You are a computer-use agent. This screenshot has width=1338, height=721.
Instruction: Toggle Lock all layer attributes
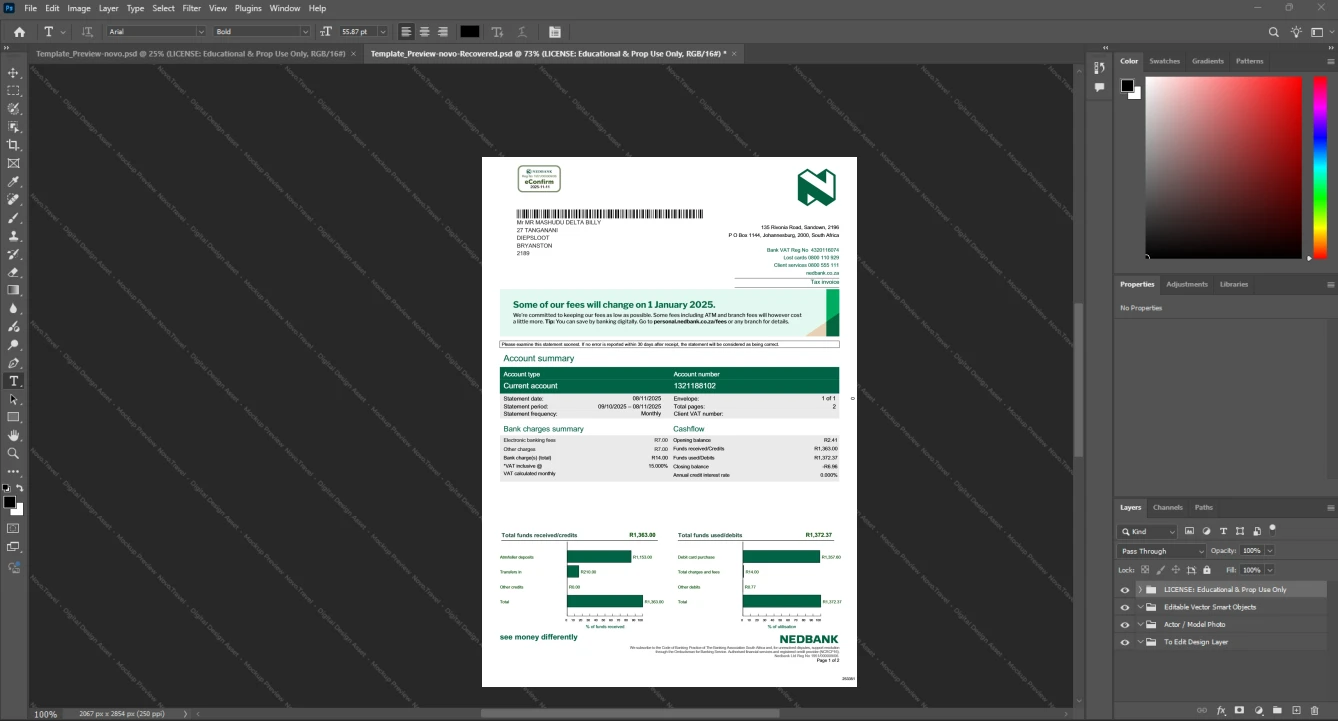(x=1206, y=570)
